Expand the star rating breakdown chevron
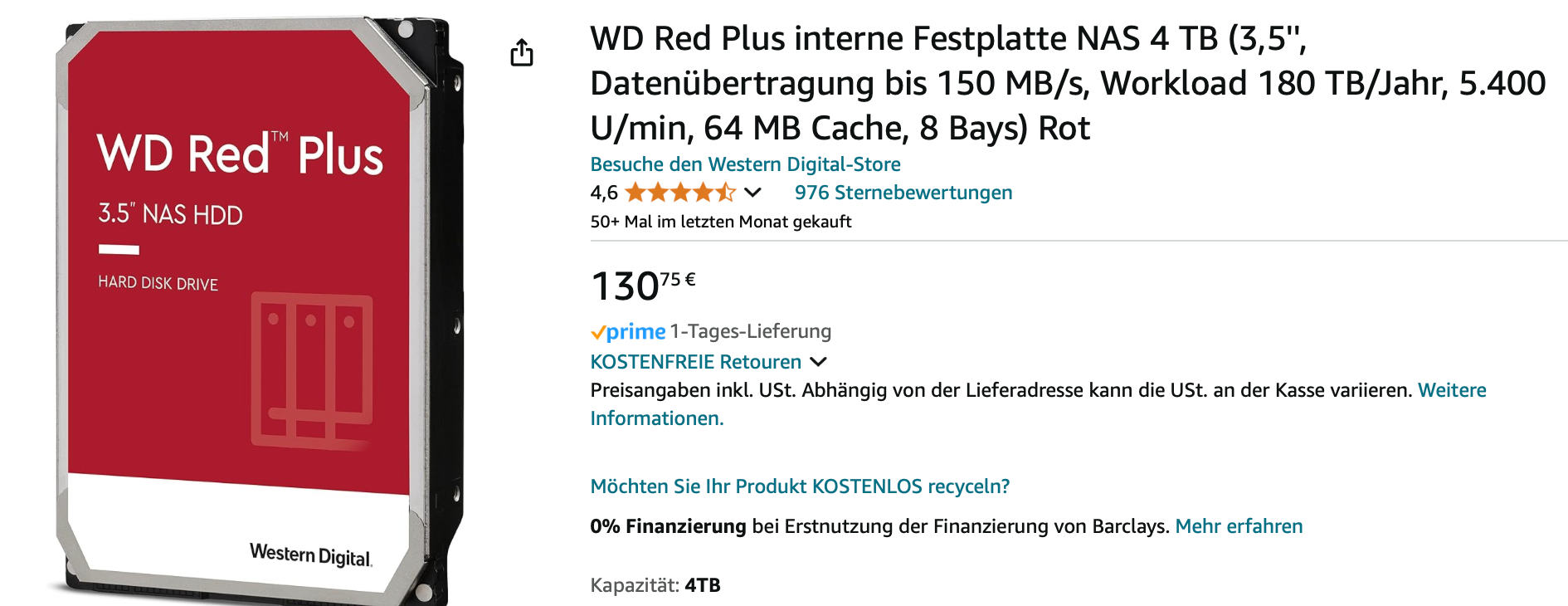This screenshot has width=1568, height=606. click(x=752, y=193)
